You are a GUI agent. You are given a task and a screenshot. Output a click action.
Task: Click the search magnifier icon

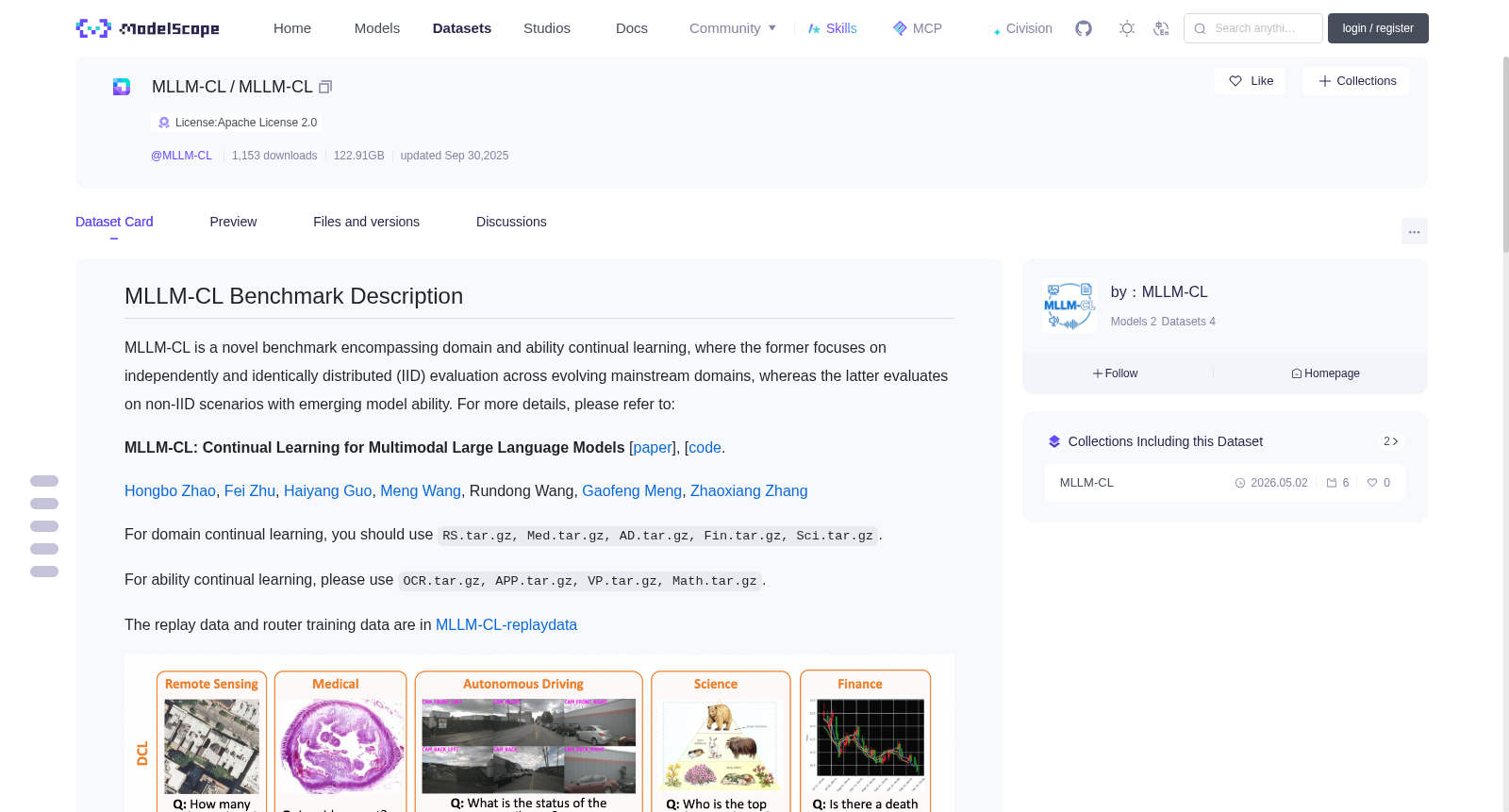coord(1200,28)
